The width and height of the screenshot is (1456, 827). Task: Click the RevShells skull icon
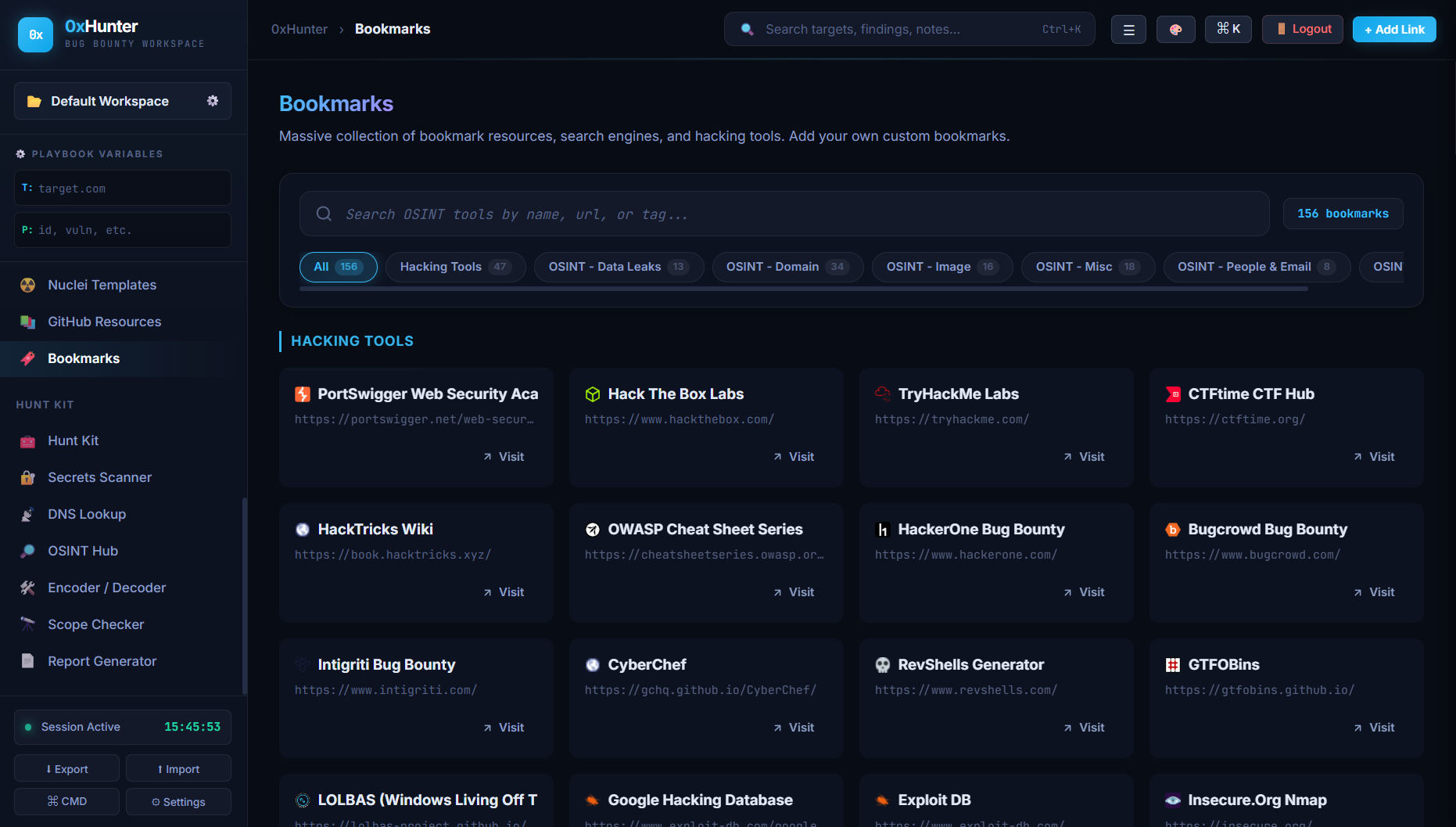883,665
